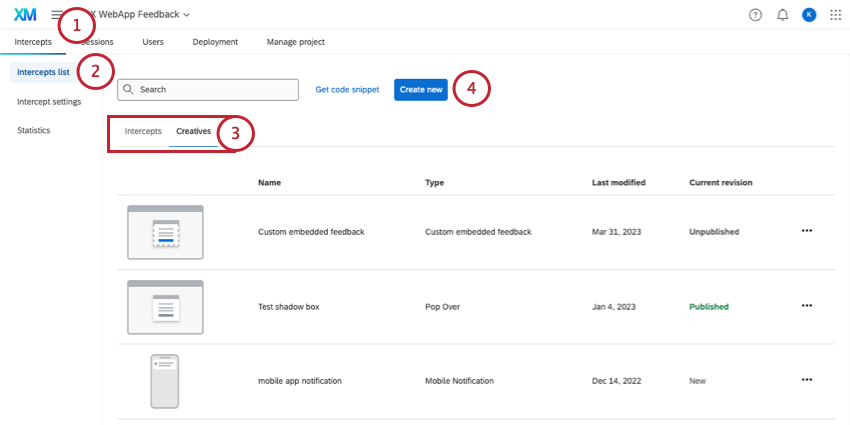Open the app switcher grid icon

pyautogui.click(x=835, y=15)
